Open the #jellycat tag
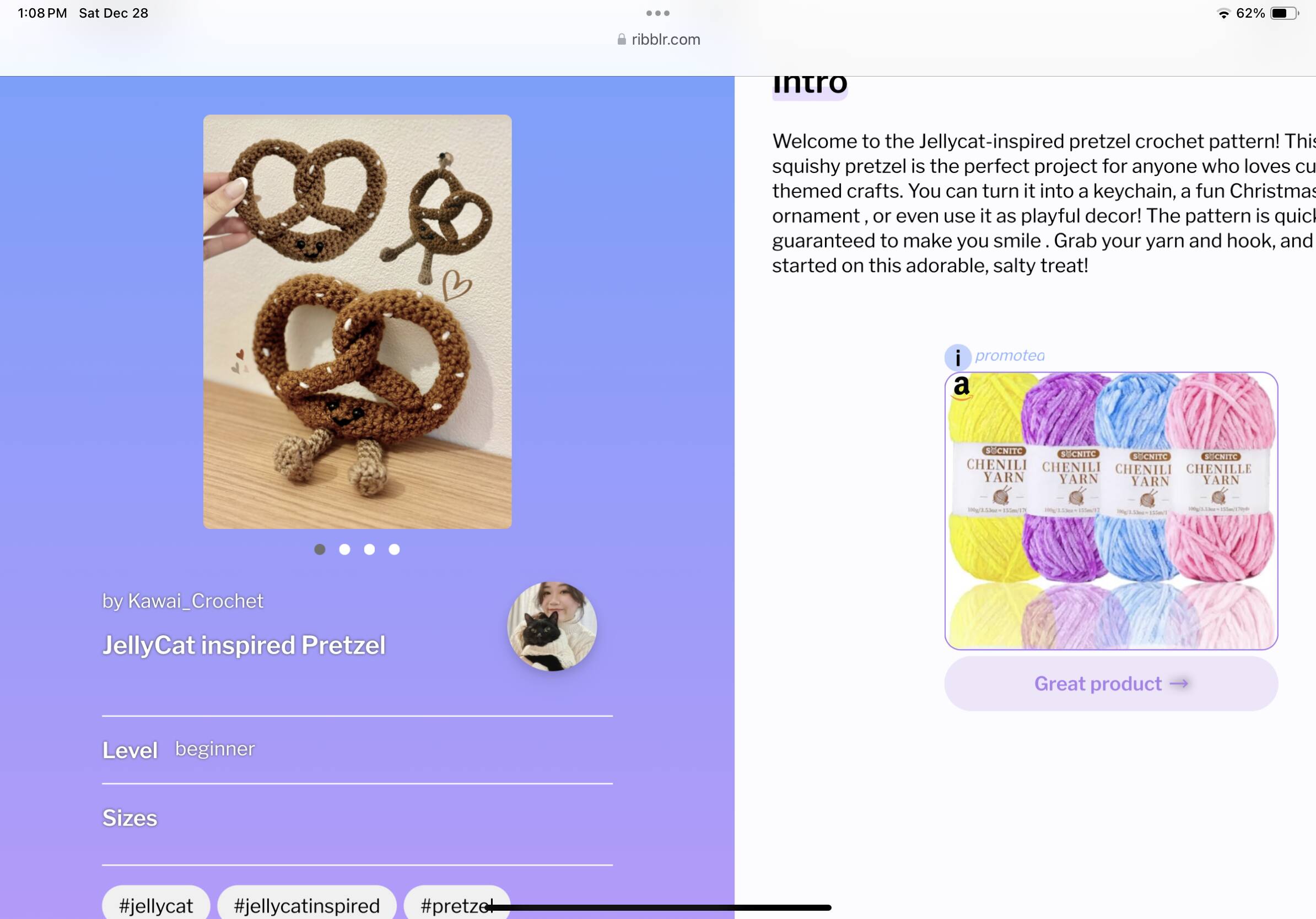Image resolution: width=1316 pixels, height=919 pixels. coord(156,904)
